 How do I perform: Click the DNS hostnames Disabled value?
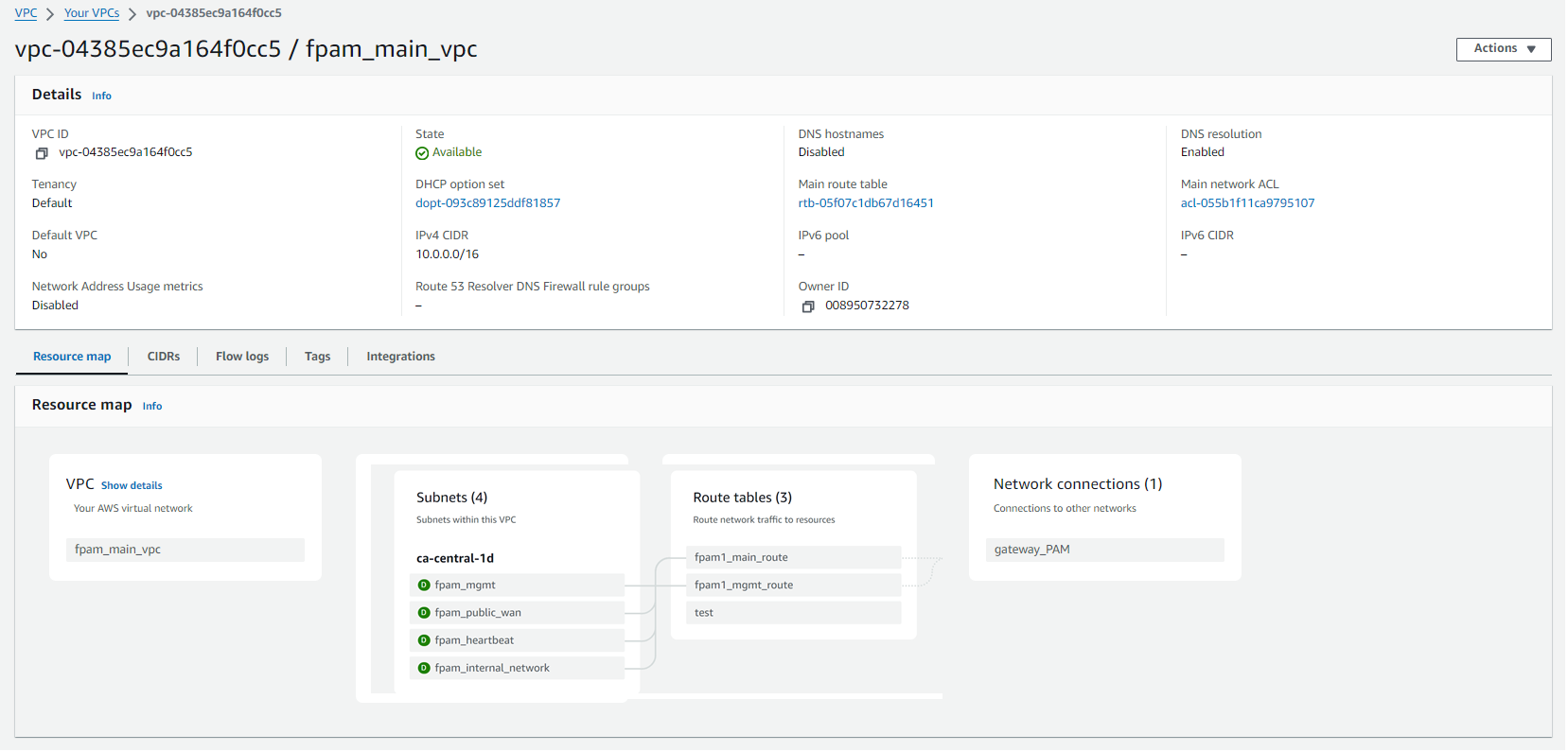click(x=821, y=152)
